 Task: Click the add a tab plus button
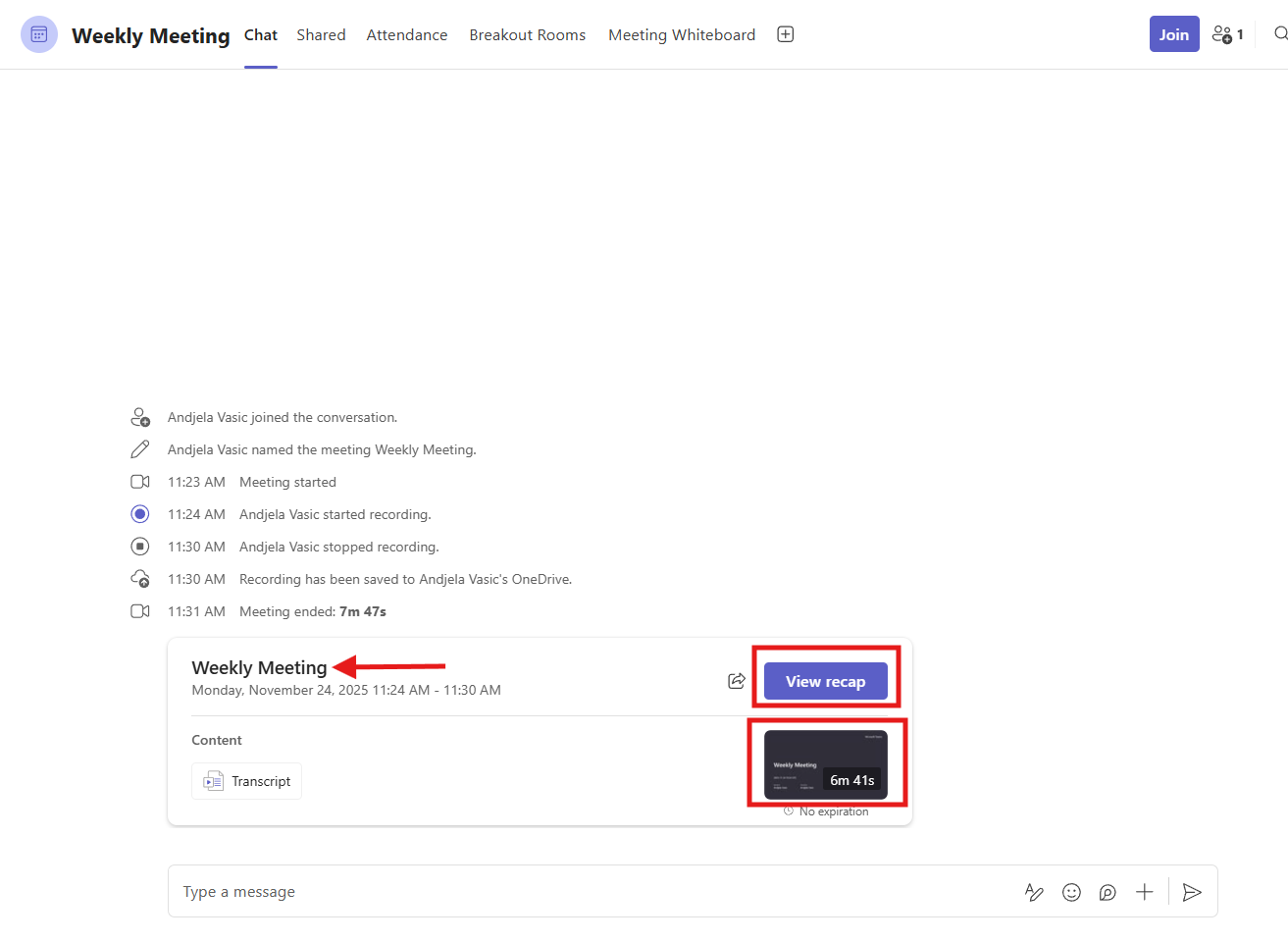point(785,33)
